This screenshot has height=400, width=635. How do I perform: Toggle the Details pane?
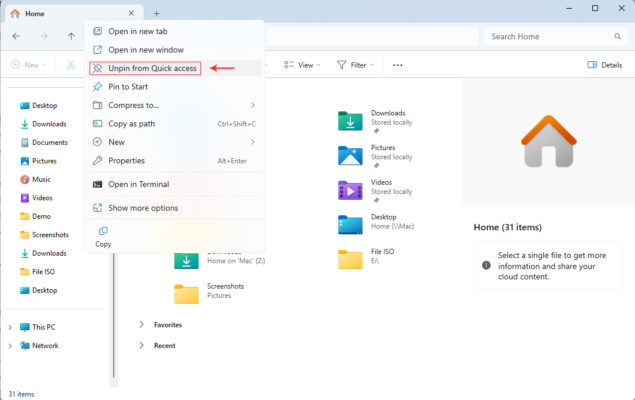(x=605, y=65)
